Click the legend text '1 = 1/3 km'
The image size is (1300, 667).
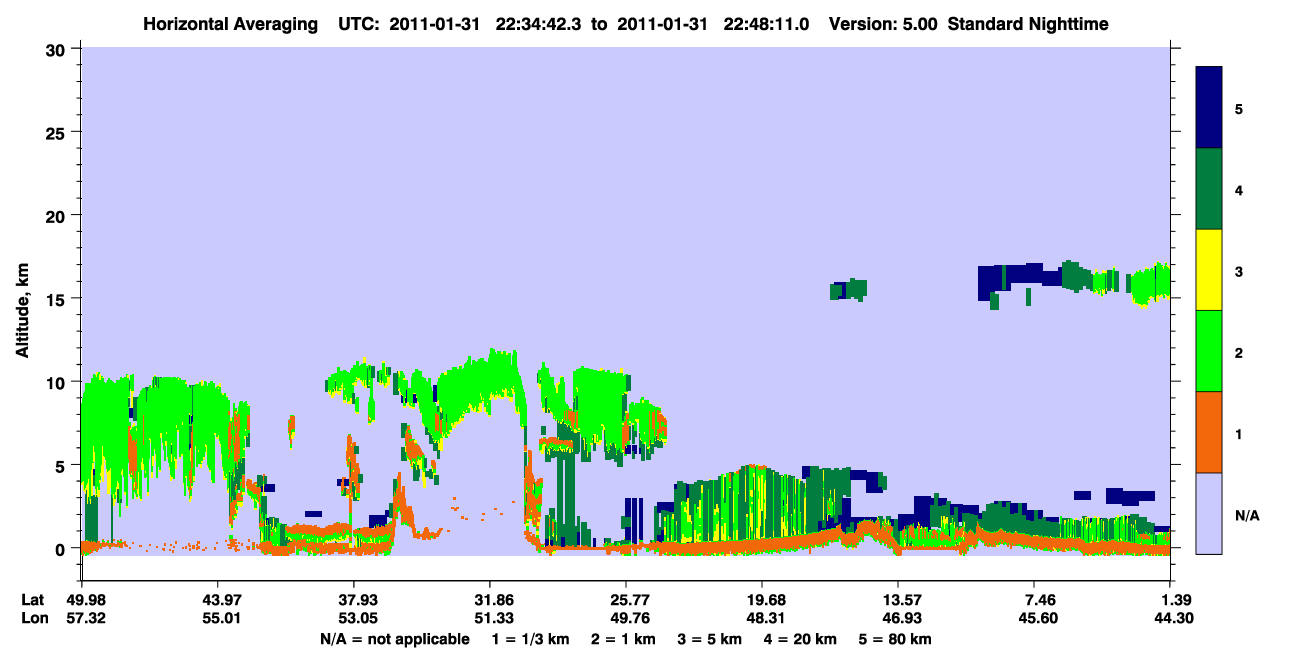[529, 639]
